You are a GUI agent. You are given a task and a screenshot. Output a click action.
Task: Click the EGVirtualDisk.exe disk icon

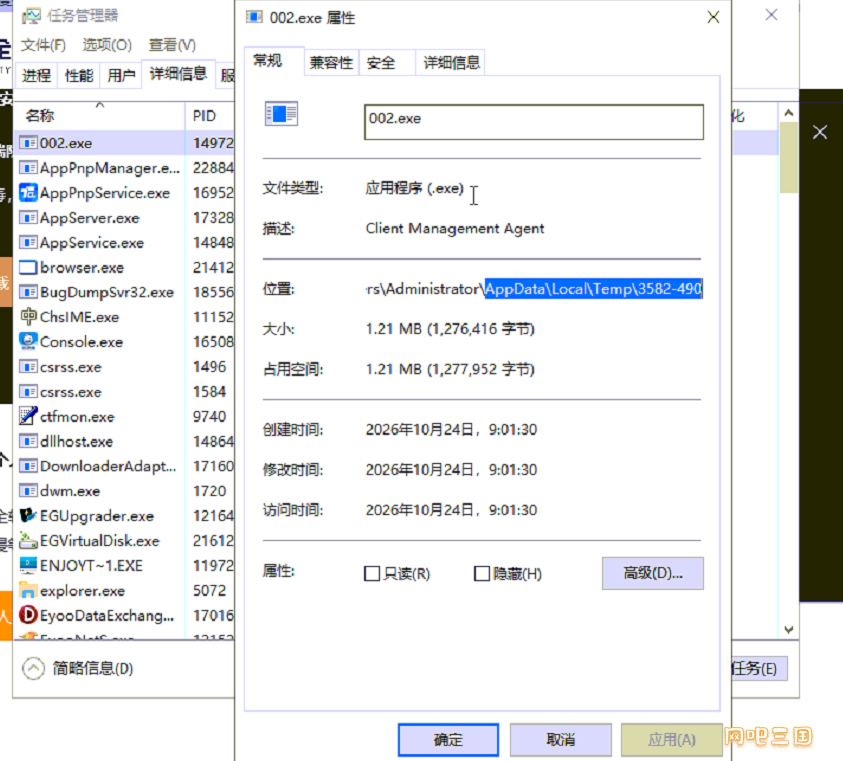click(x=28, y=540)
